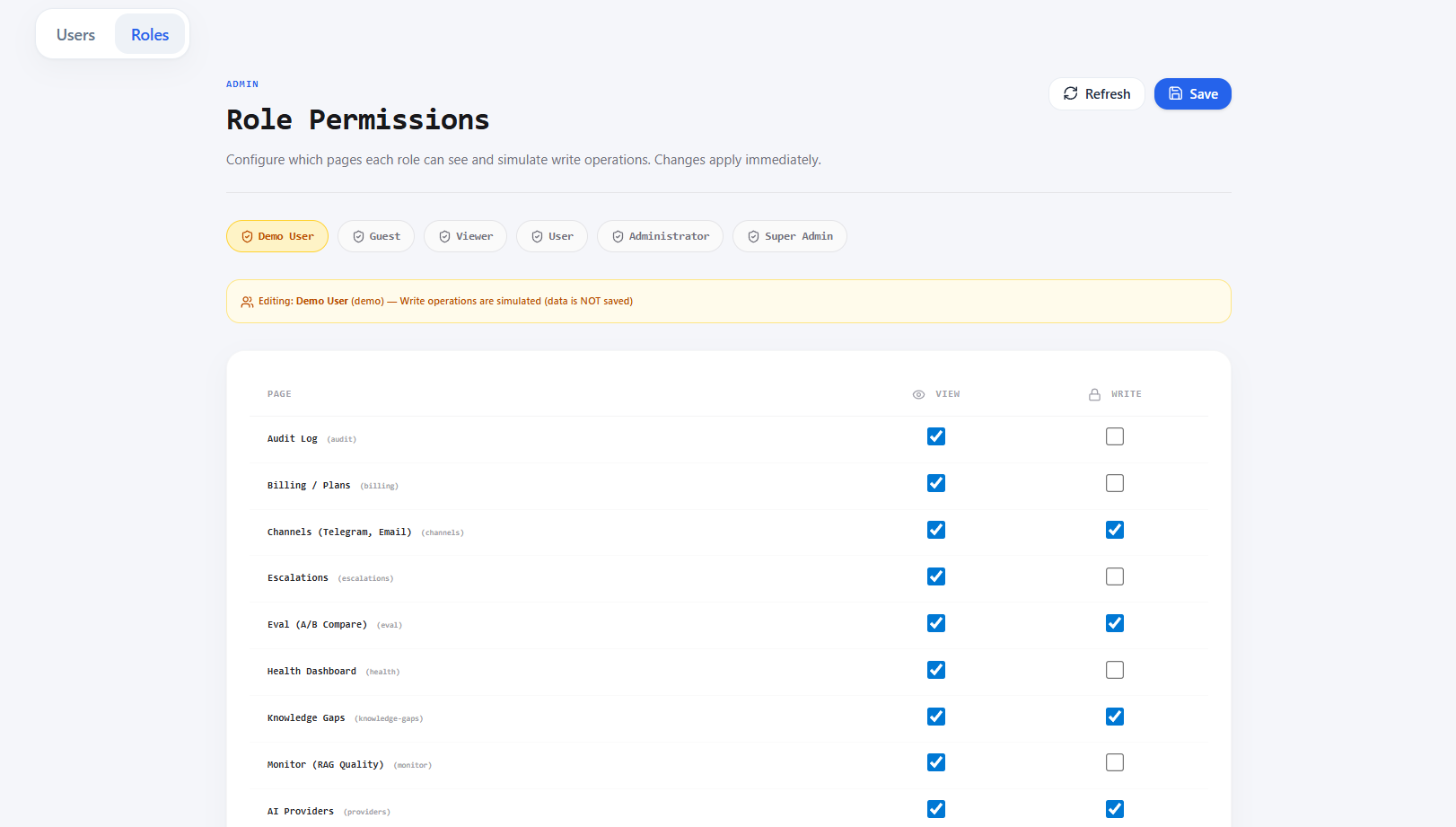Click the Escalations row label

(298, 578)
